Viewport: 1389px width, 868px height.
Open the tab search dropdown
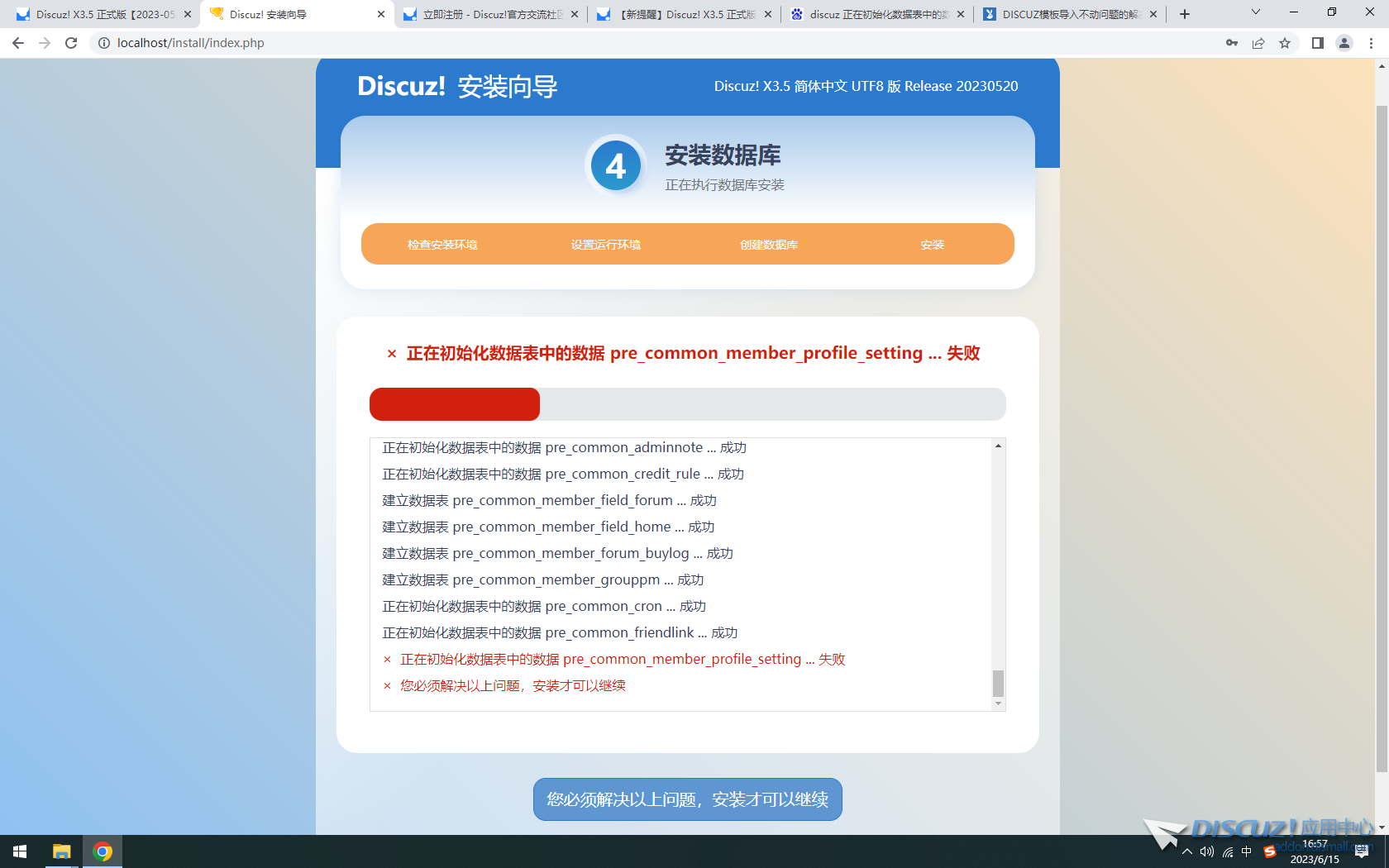tap(1256, 12)
